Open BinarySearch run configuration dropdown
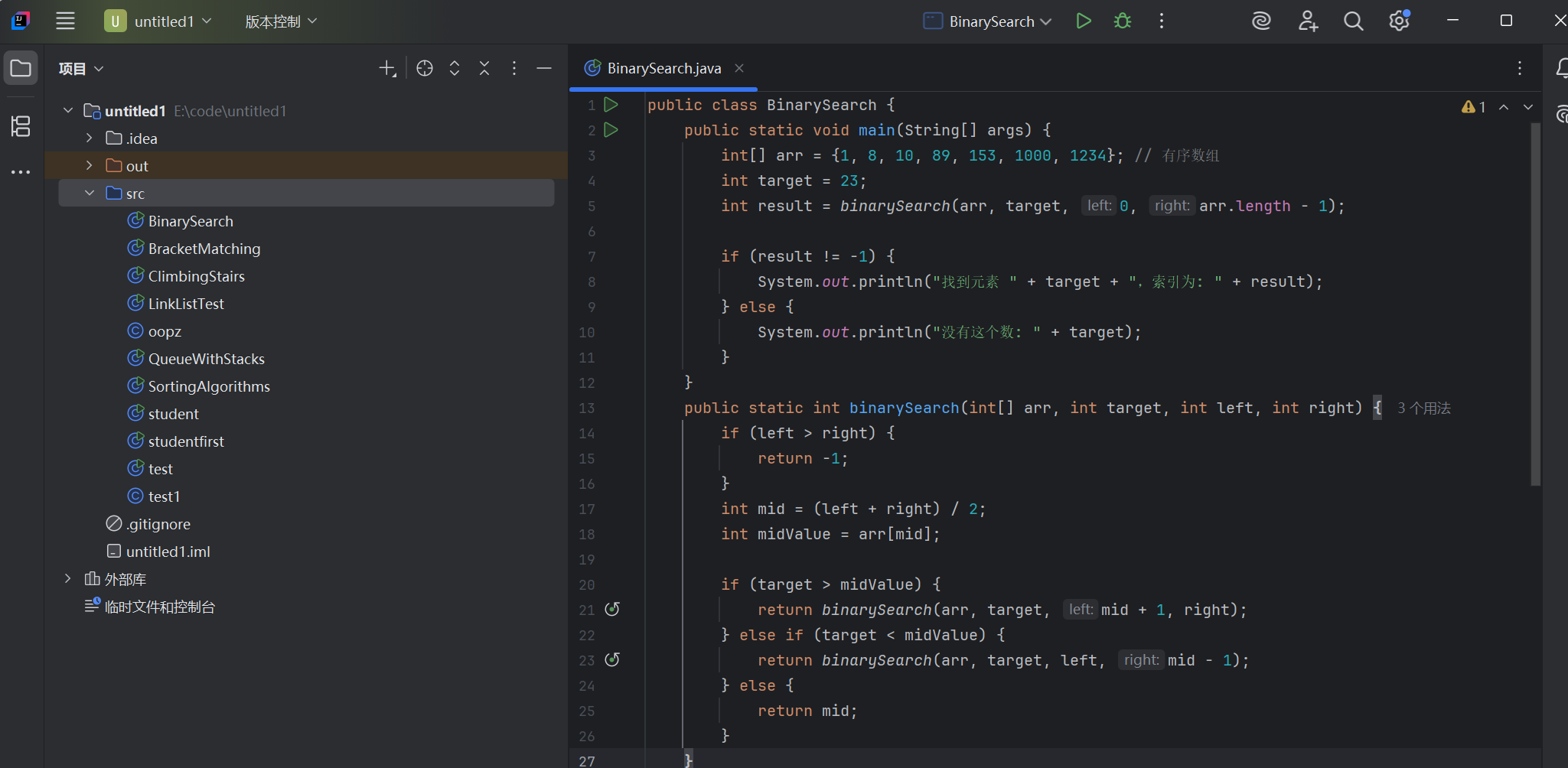Viewport: 1568px width, 768px height. click(x=988, y=21)
